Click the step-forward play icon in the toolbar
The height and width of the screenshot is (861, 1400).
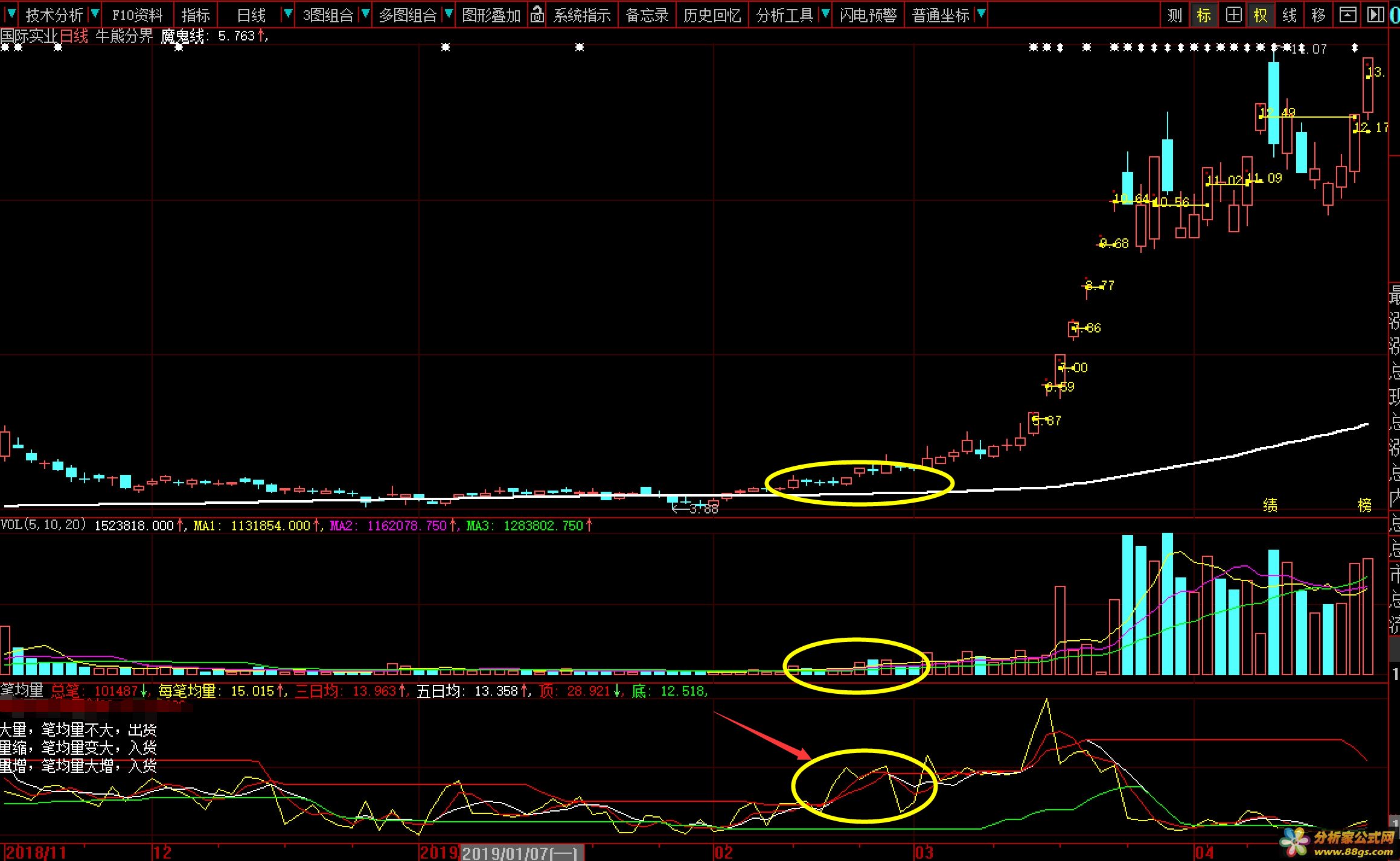(1376, 14)
